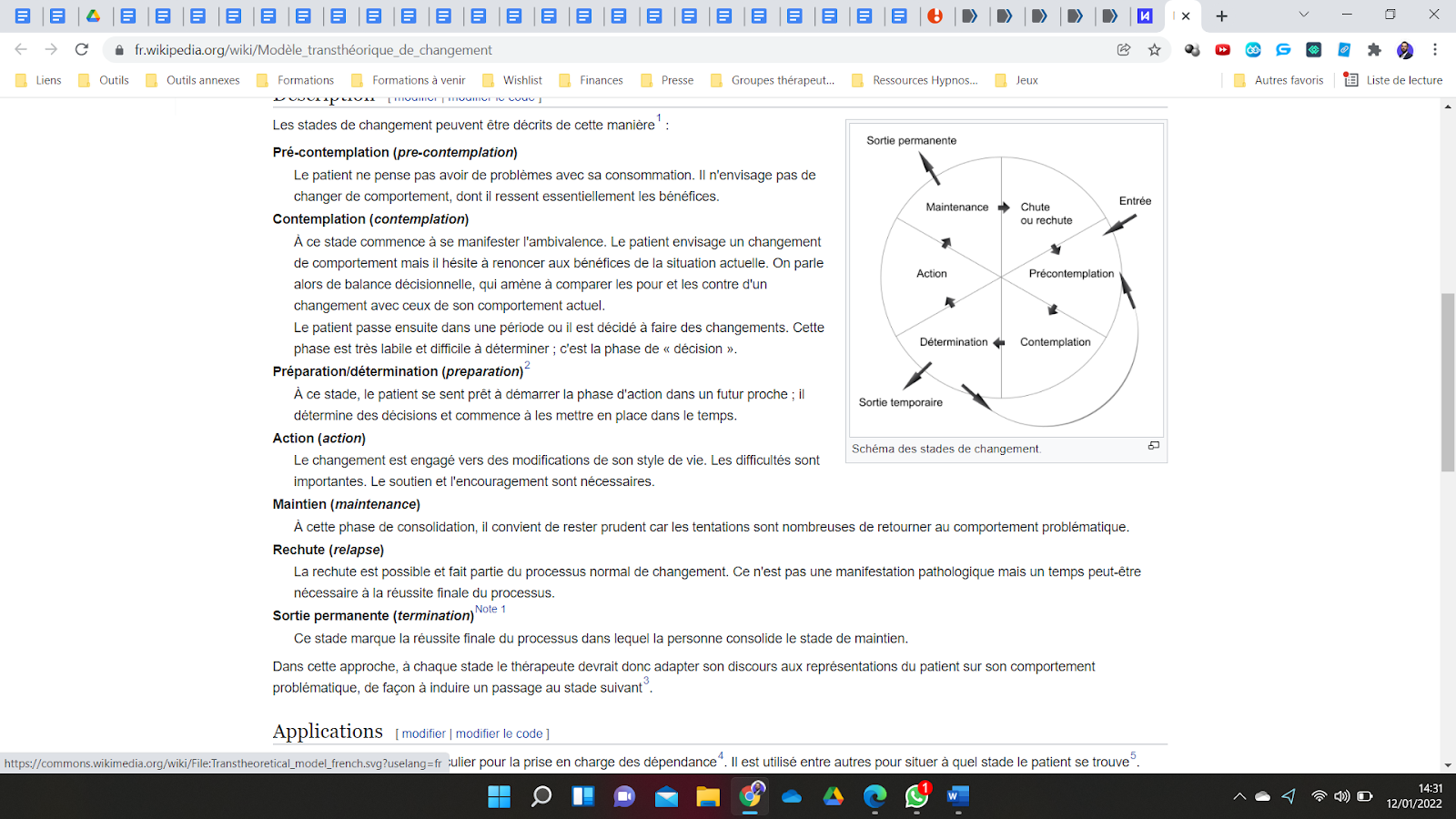The width and height of the screenshot is (1456, 819).
Task: Click 'modifier le code' next to Applications
Action: 499,733
